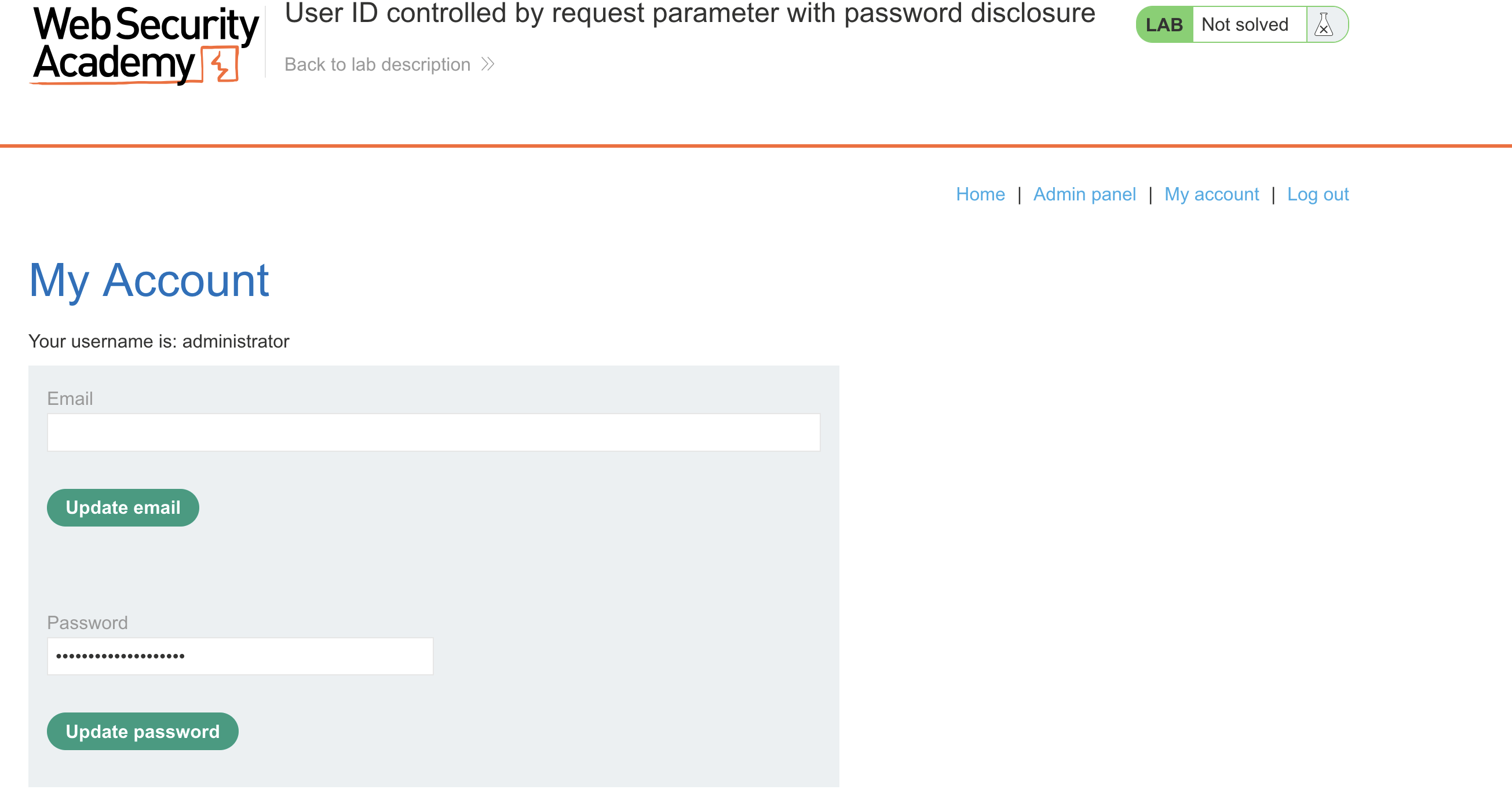
Task: Open Back to lab description link
Action: click(x=377, y=64)
